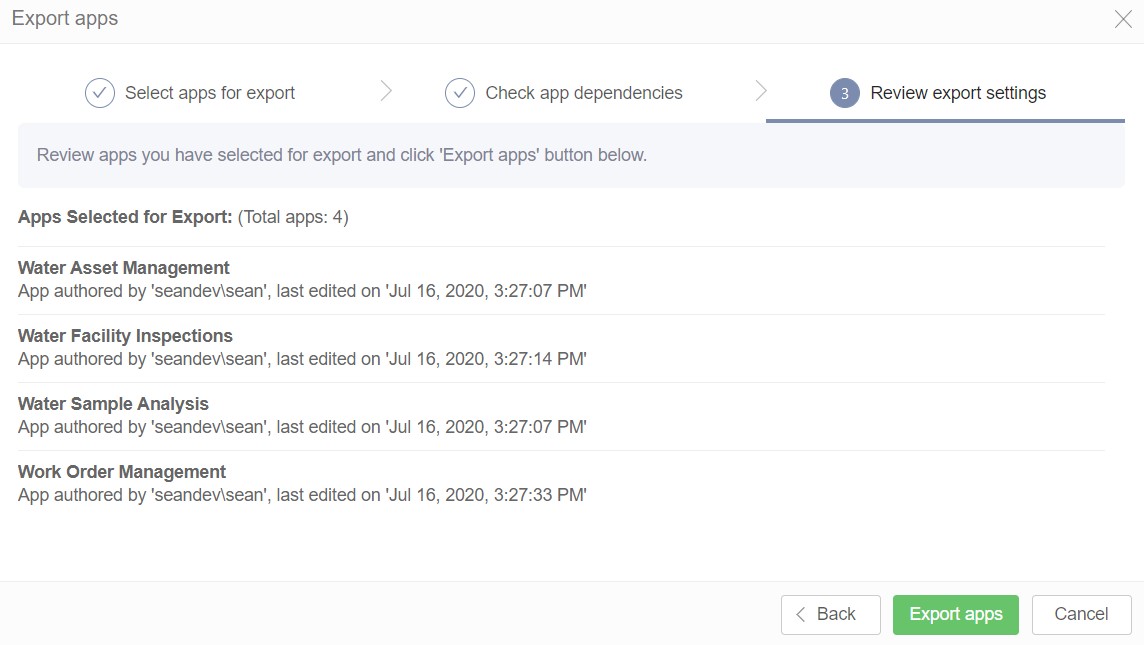
Task: Click the Export apps dialog title
Action: coord(65,19)
